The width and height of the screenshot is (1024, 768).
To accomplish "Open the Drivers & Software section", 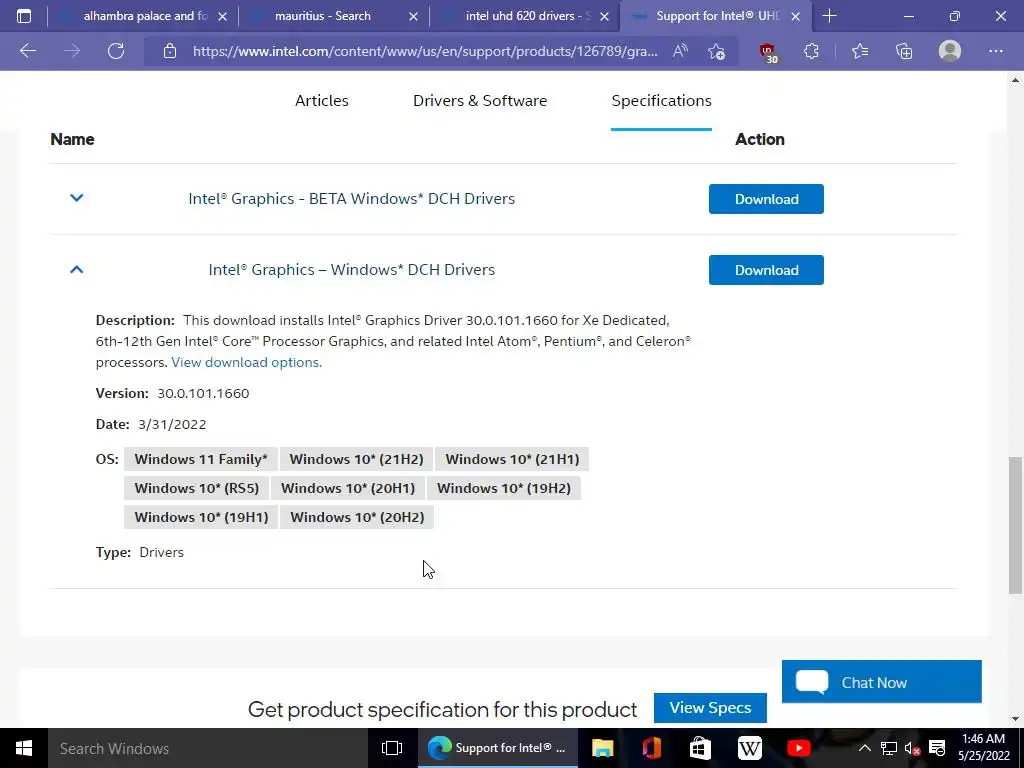I will tap(480, 101).
